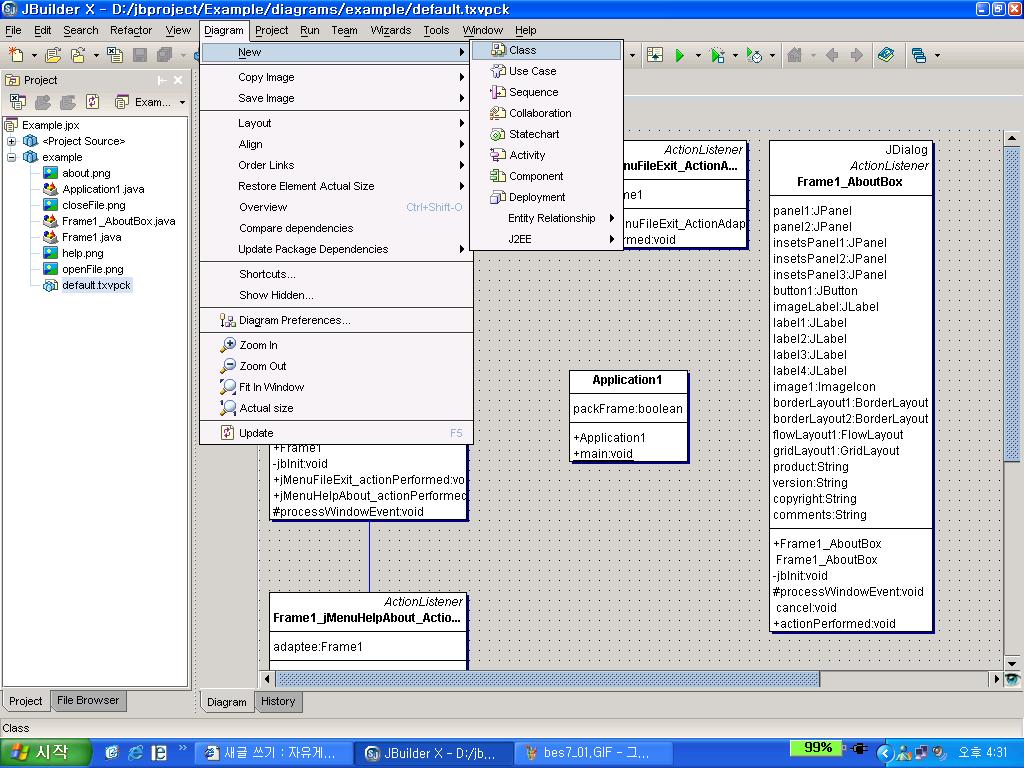Open the Help Topics book icon
Viewport: 1024px width, 768px height.
click(x=886, y=56)
